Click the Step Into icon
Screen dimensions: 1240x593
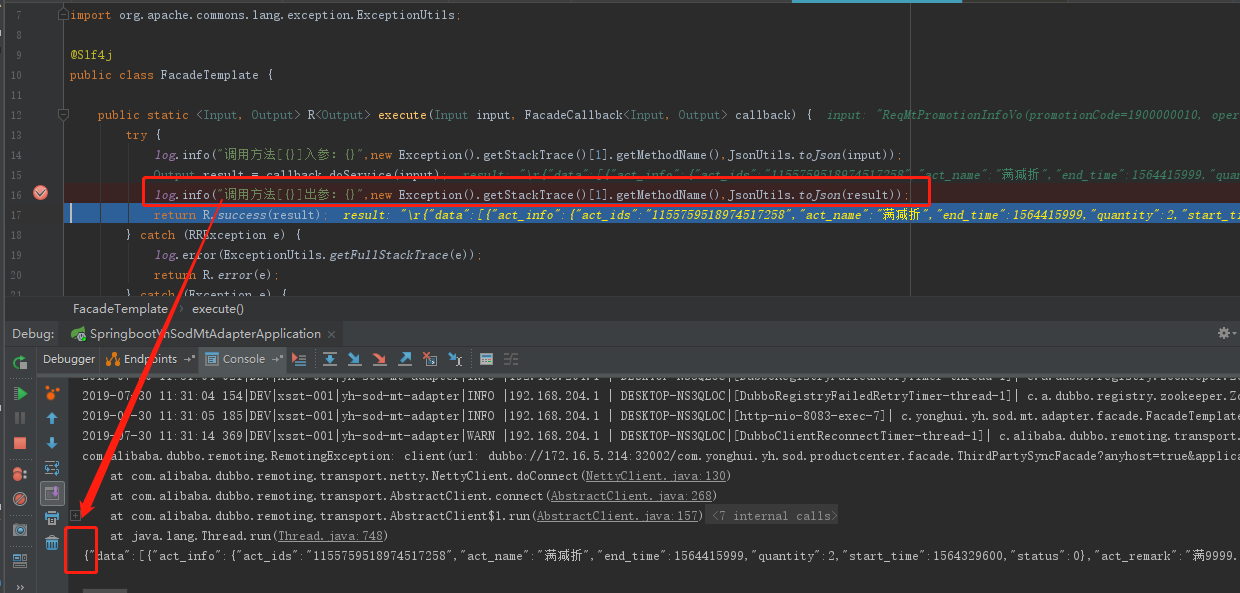tap(355, 359)
